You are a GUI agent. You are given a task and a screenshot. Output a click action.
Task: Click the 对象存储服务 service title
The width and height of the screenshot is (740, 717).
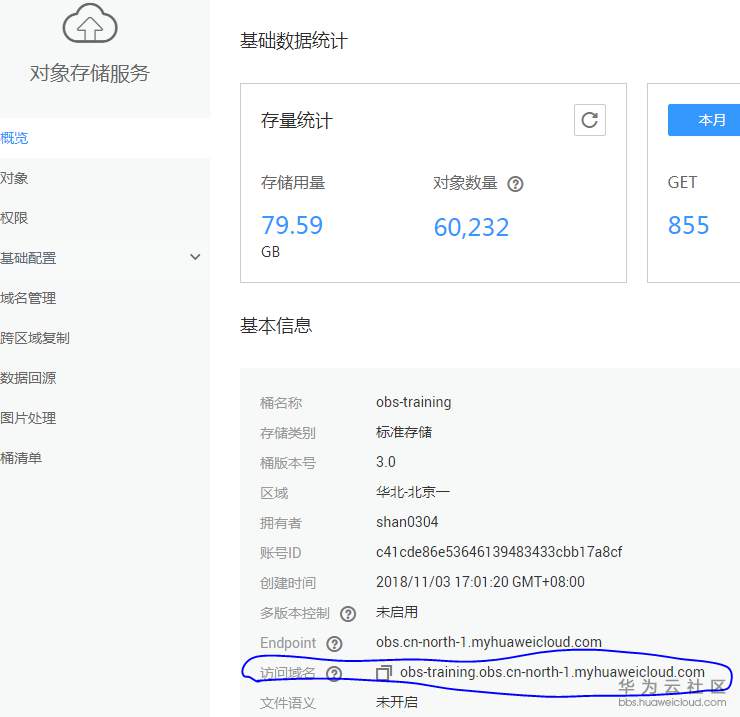tap(90, 74)
